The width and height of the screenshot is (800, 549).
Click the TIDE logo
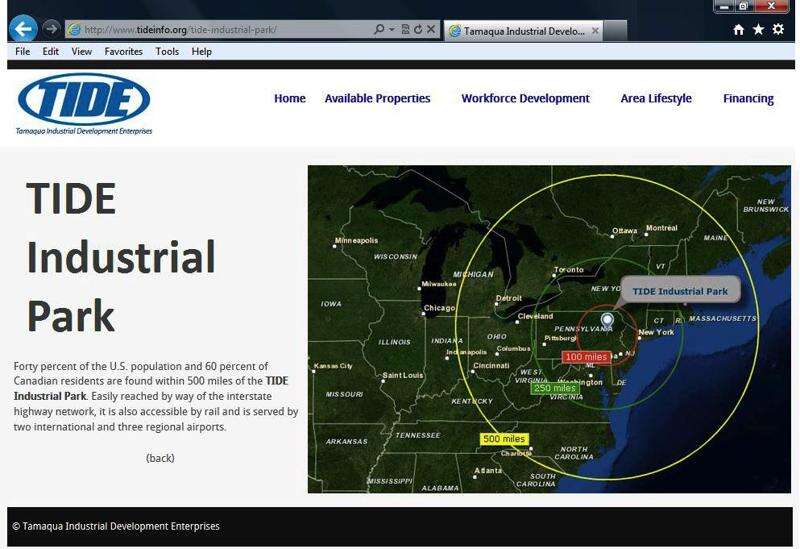[84, 104]
